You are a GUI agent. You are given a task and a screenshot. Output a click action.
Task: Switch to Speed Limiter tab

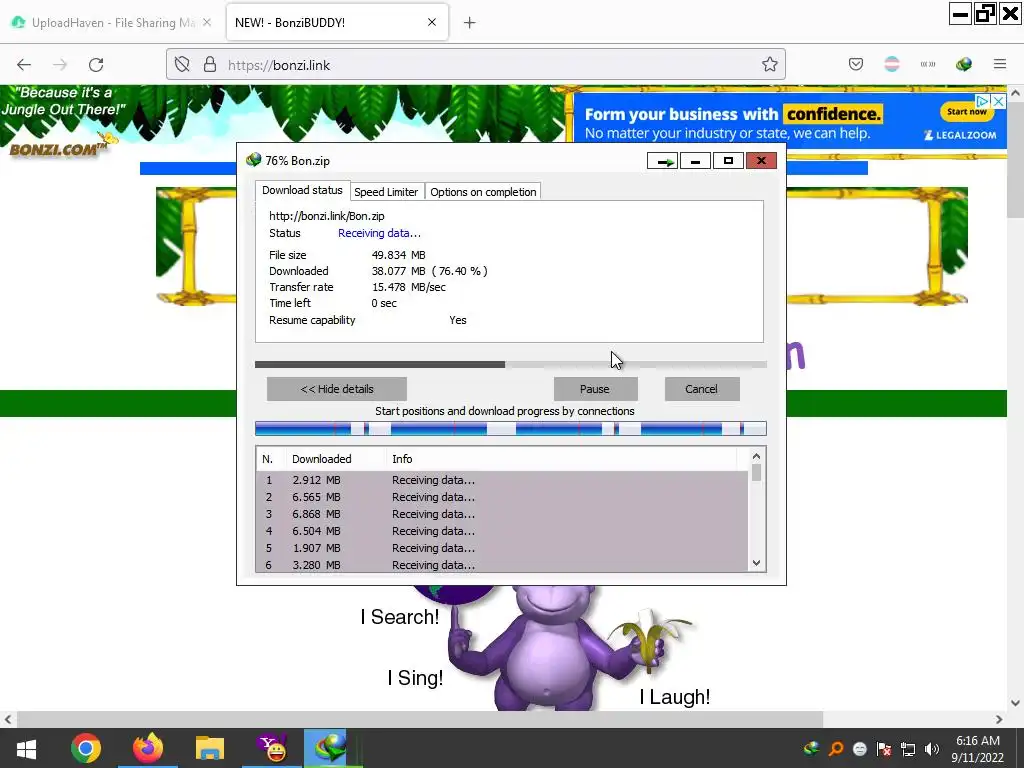click(386, 192)
